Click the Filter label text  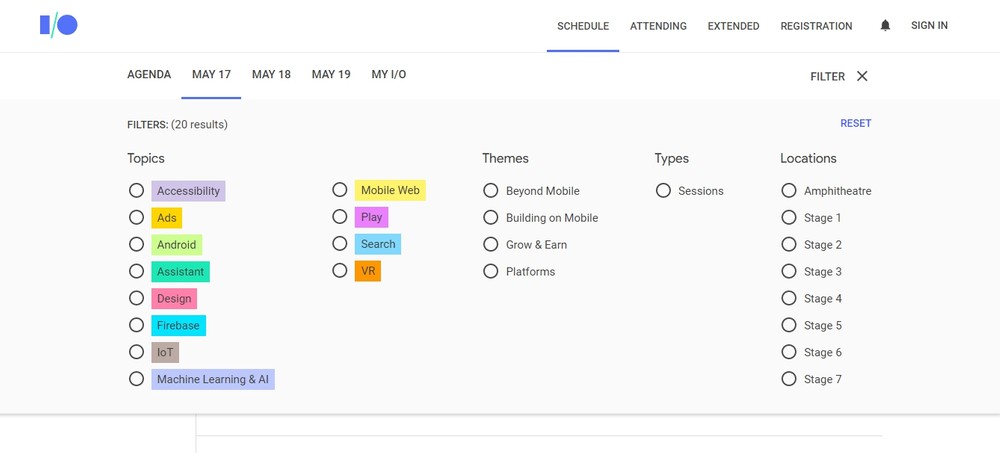(x=827, y=77)
